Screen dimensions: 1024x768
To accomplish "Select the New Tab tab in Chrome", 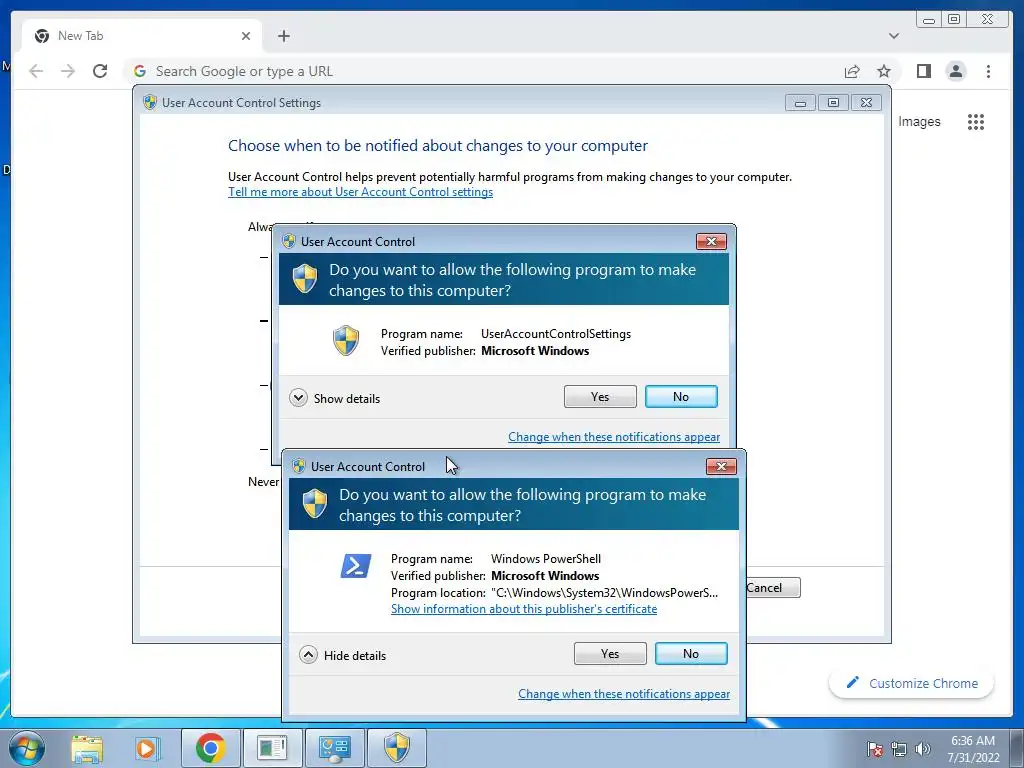I will (x=142, y=36).
